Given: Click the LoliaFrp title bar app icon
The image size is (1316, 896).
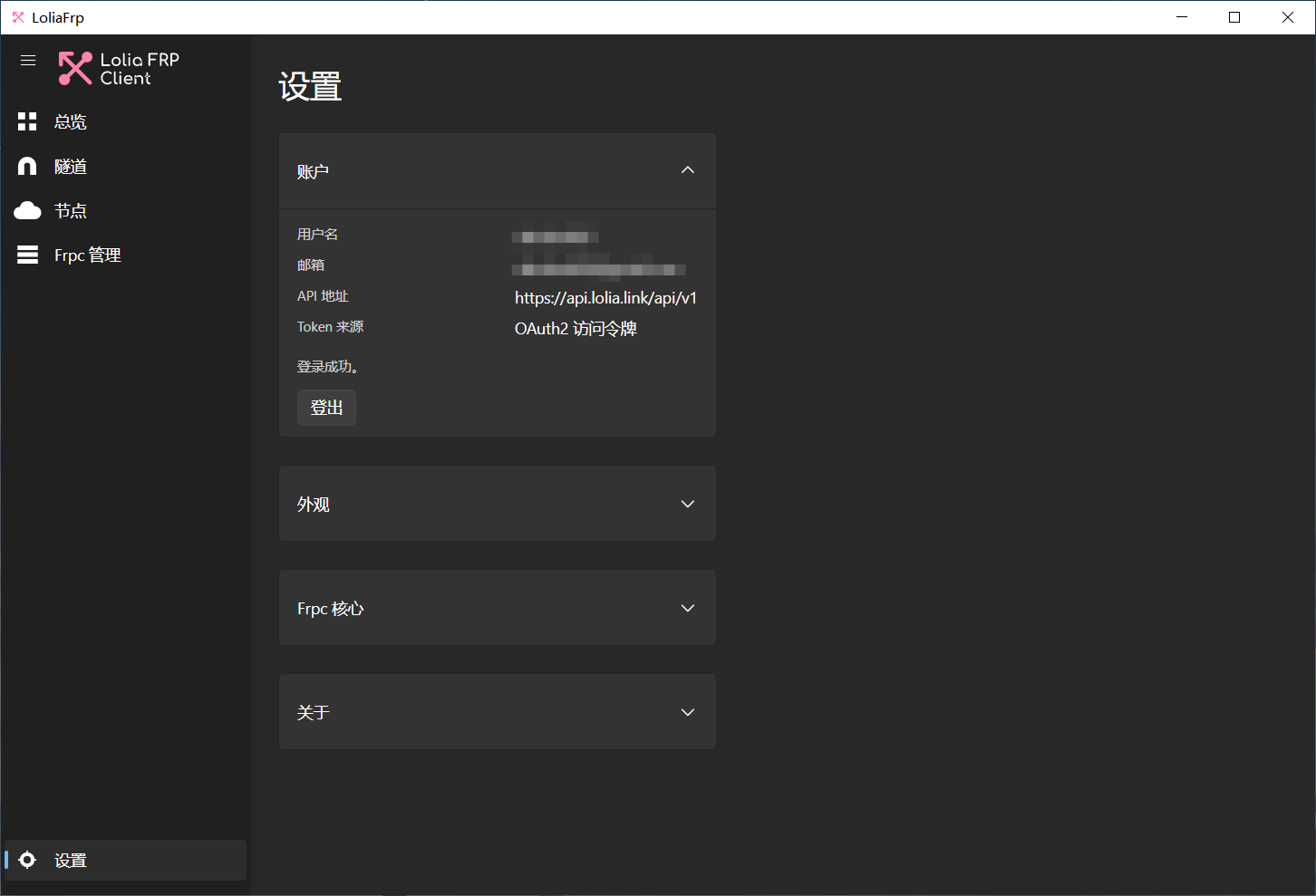Looking at the screenshot, I should click(x=18, y=17).
